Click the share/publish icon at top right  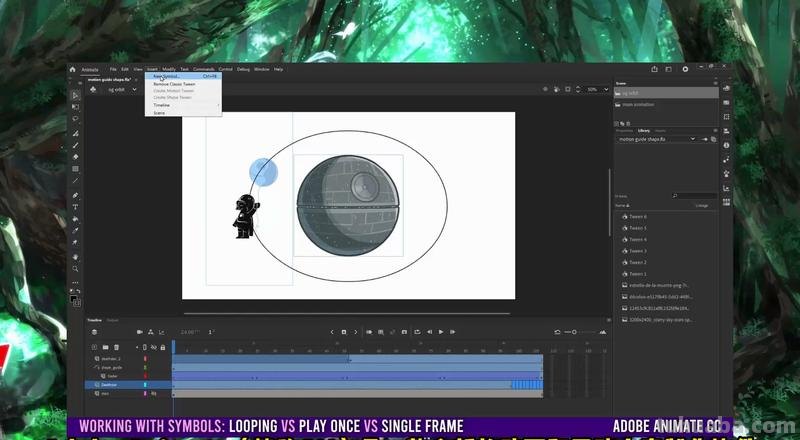click(655, 69)
